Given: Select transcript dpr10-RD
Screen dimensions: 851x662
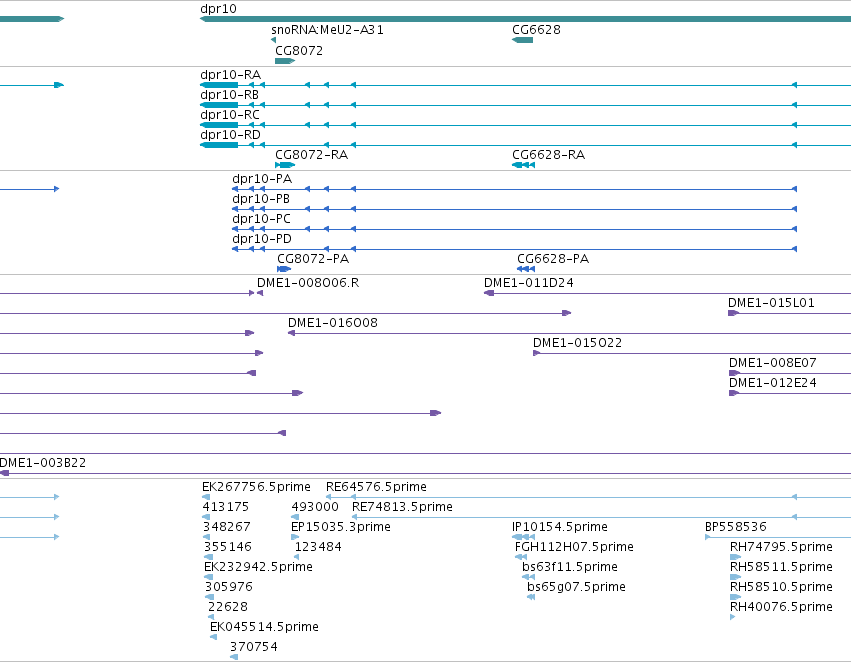Looking at the screenshot, I should tap(231, 135).
